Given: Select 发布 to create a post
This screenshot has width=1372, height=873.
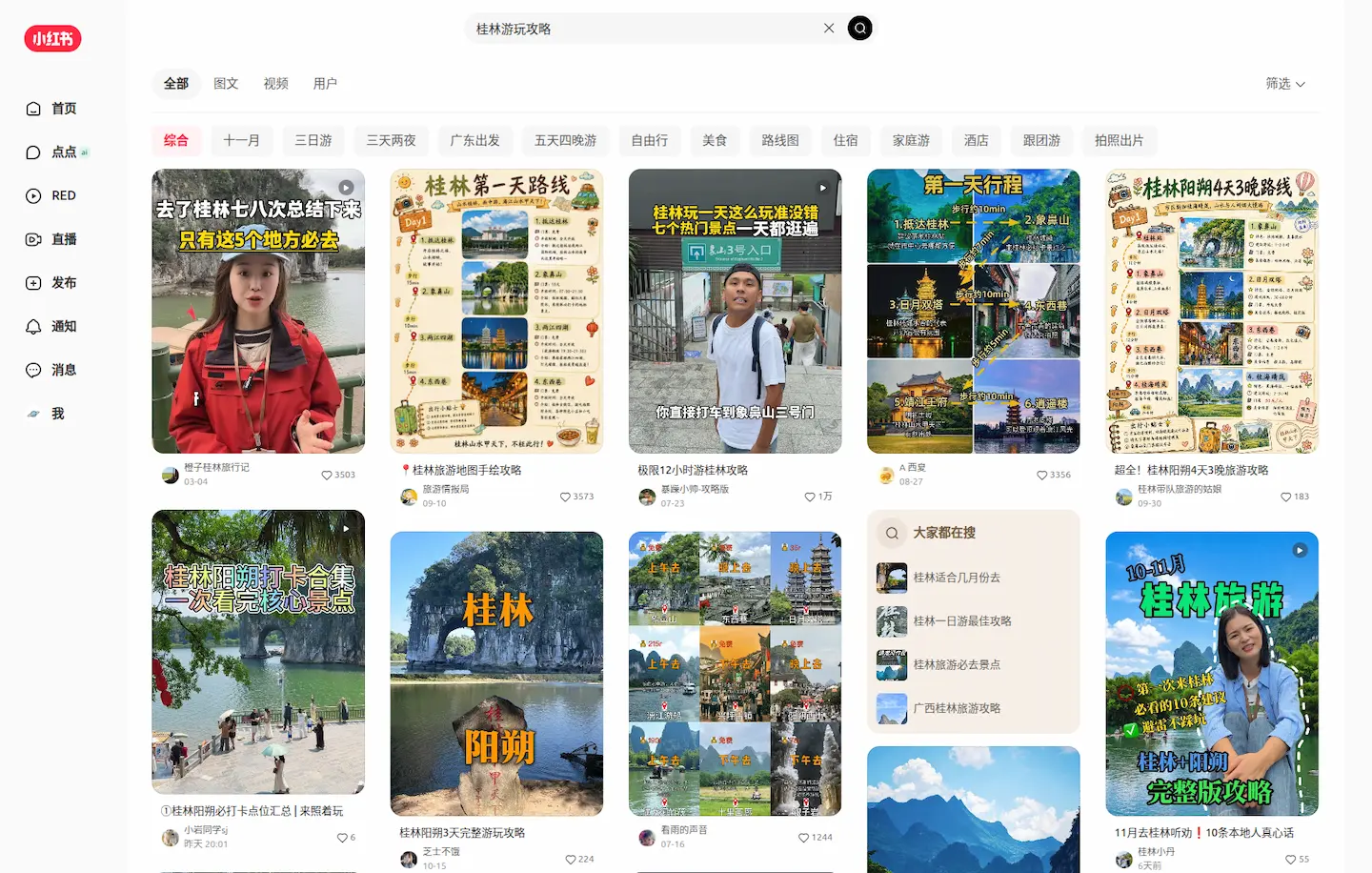Looking at the screenshot, I should pos(52,283).
